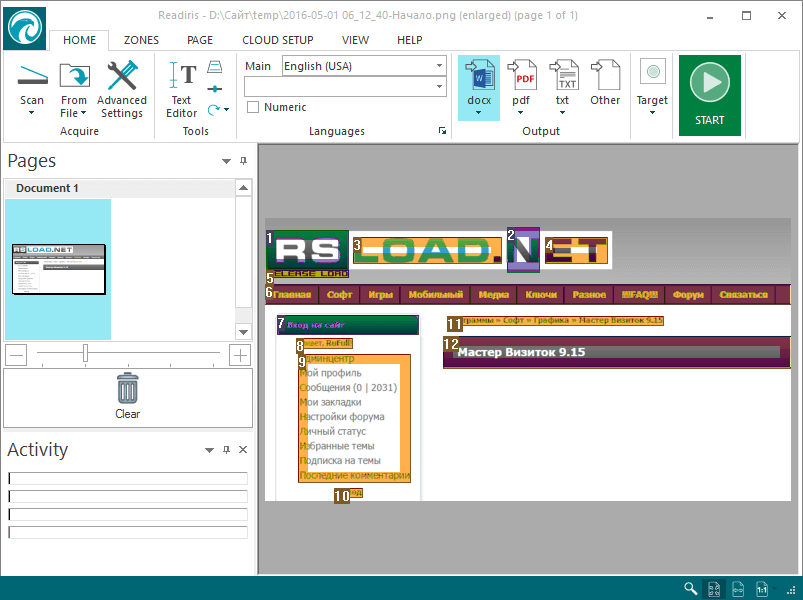803x600 pixels.
Task: Activate the 1:1 zoom view icon
Action: point(760,588)
